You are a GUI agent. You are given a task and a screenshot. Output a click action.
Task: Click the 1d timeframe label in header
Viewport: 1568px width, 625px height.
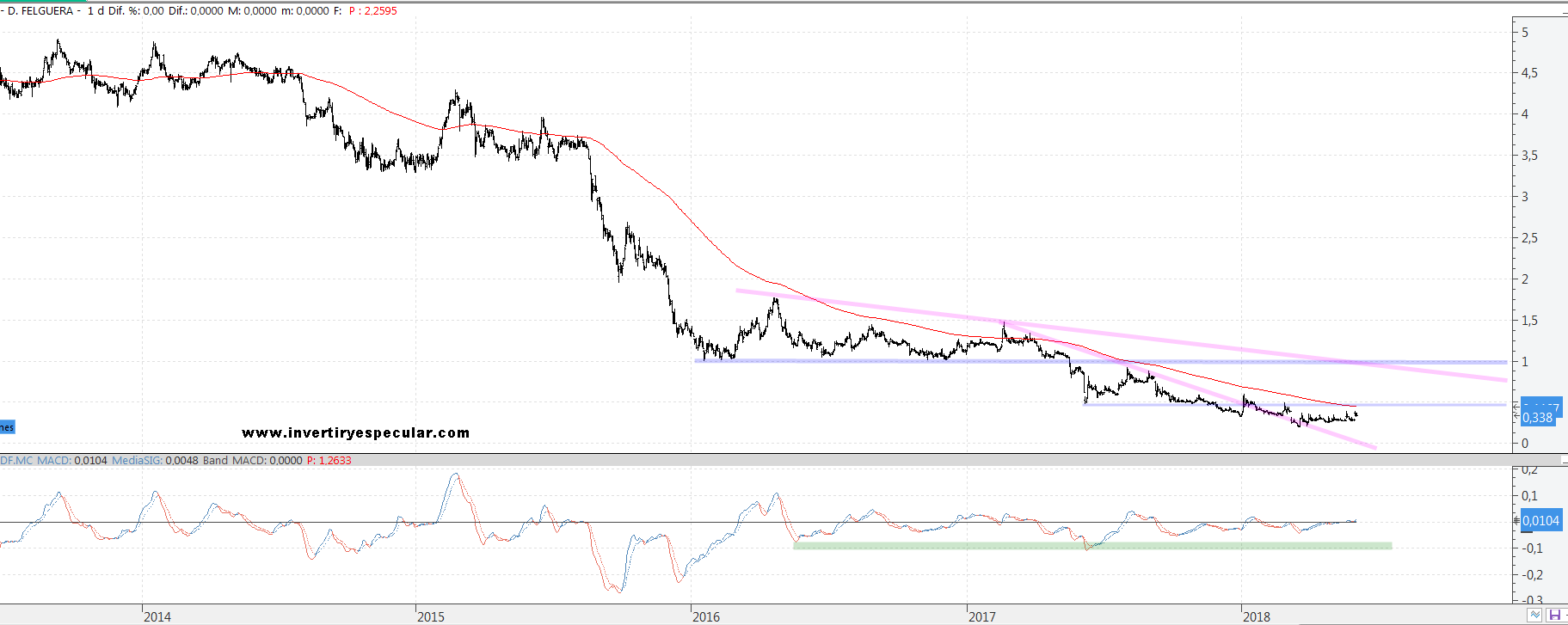coord(95,11)
